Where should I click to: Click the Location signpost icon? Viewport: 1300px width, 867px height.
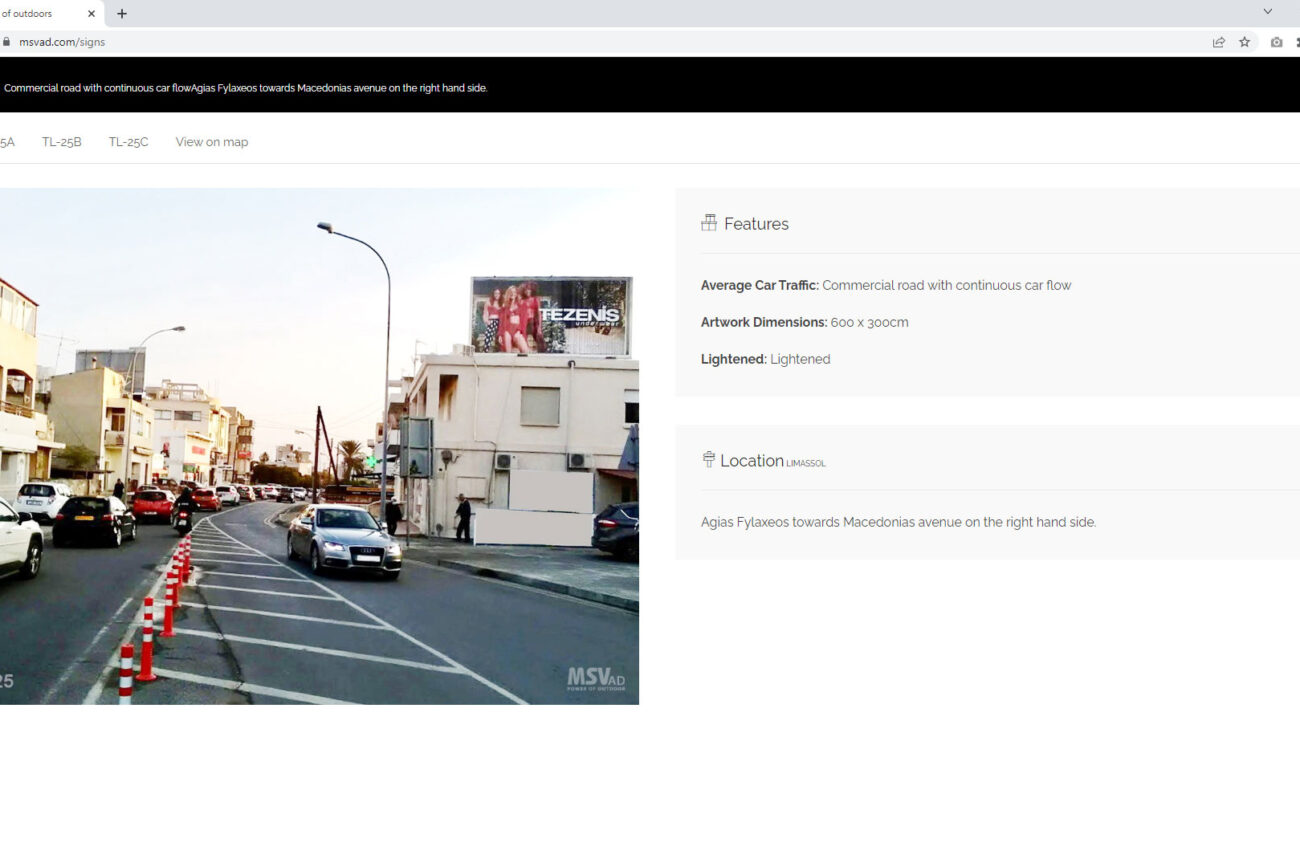(x=709, y=460)
